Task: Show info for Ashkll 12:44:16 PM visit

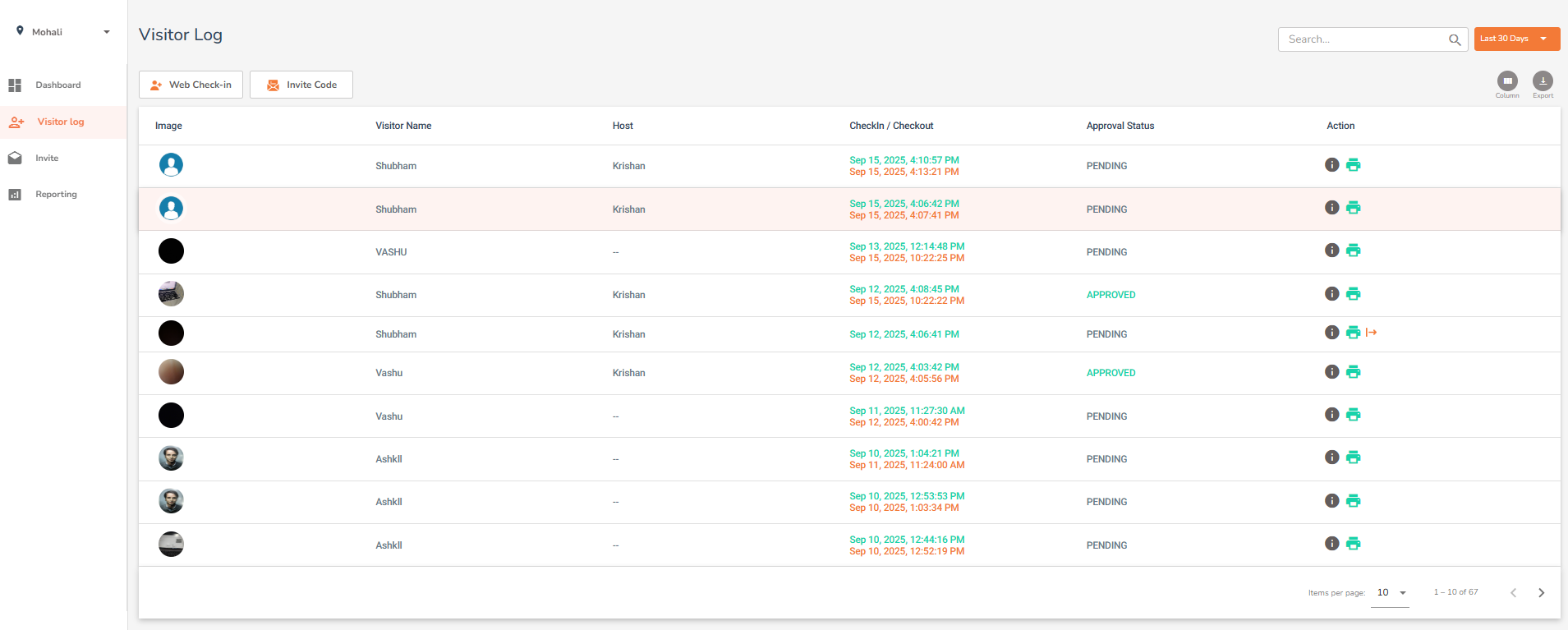Action: click(1332, 543)
